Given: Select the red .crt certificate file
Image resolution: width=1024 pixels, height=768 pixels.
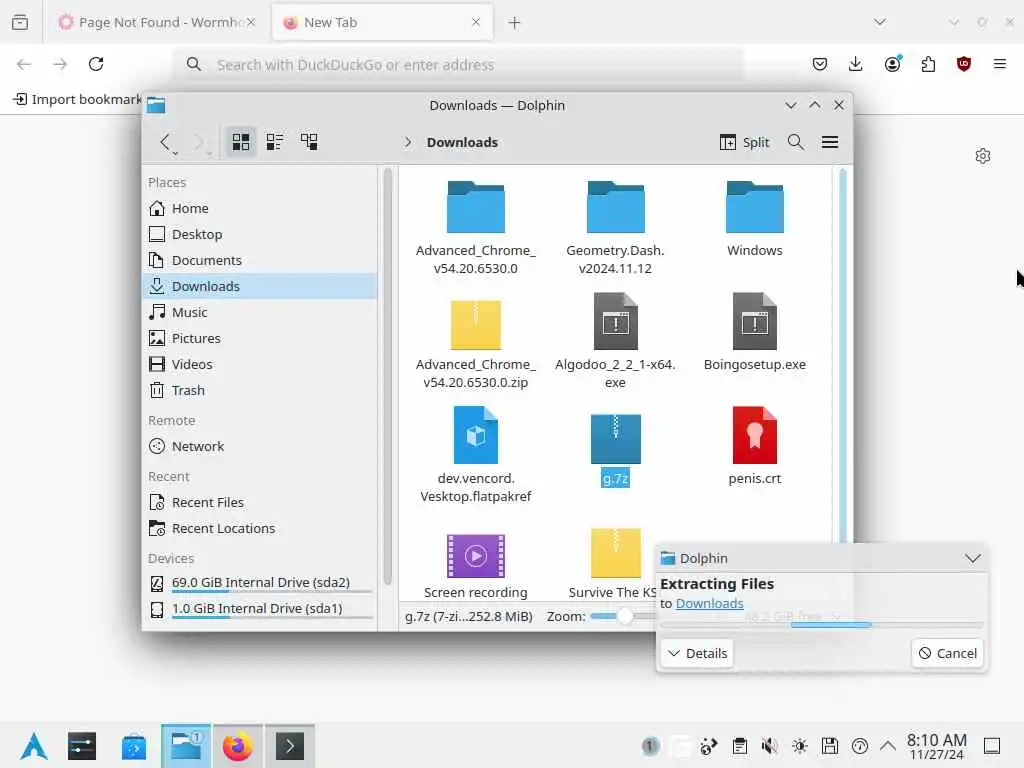Looking at the screenshot, I should [754, 447].
